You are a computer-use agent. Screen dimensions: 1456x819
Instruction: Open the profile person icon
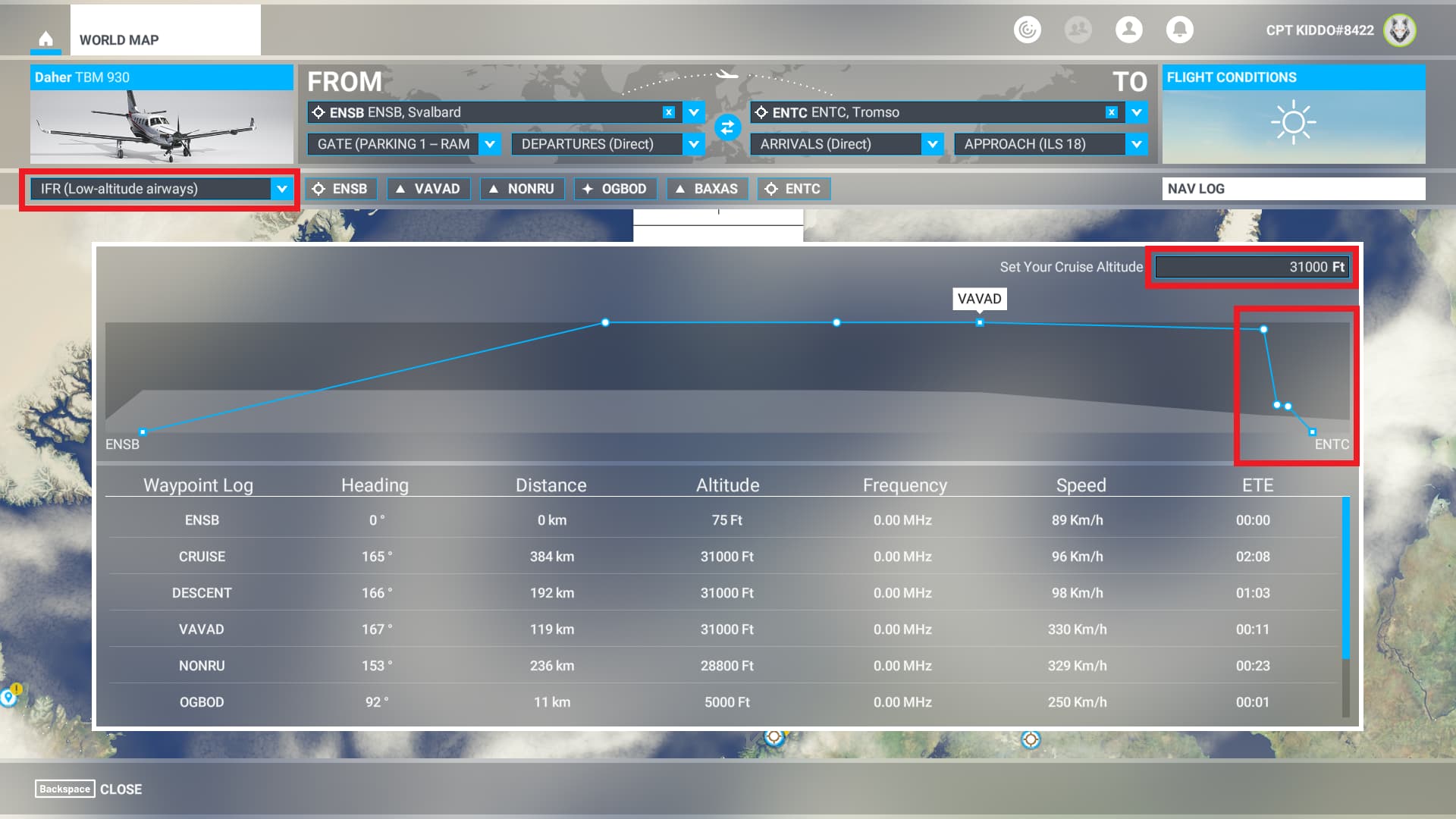point(1128,30)
